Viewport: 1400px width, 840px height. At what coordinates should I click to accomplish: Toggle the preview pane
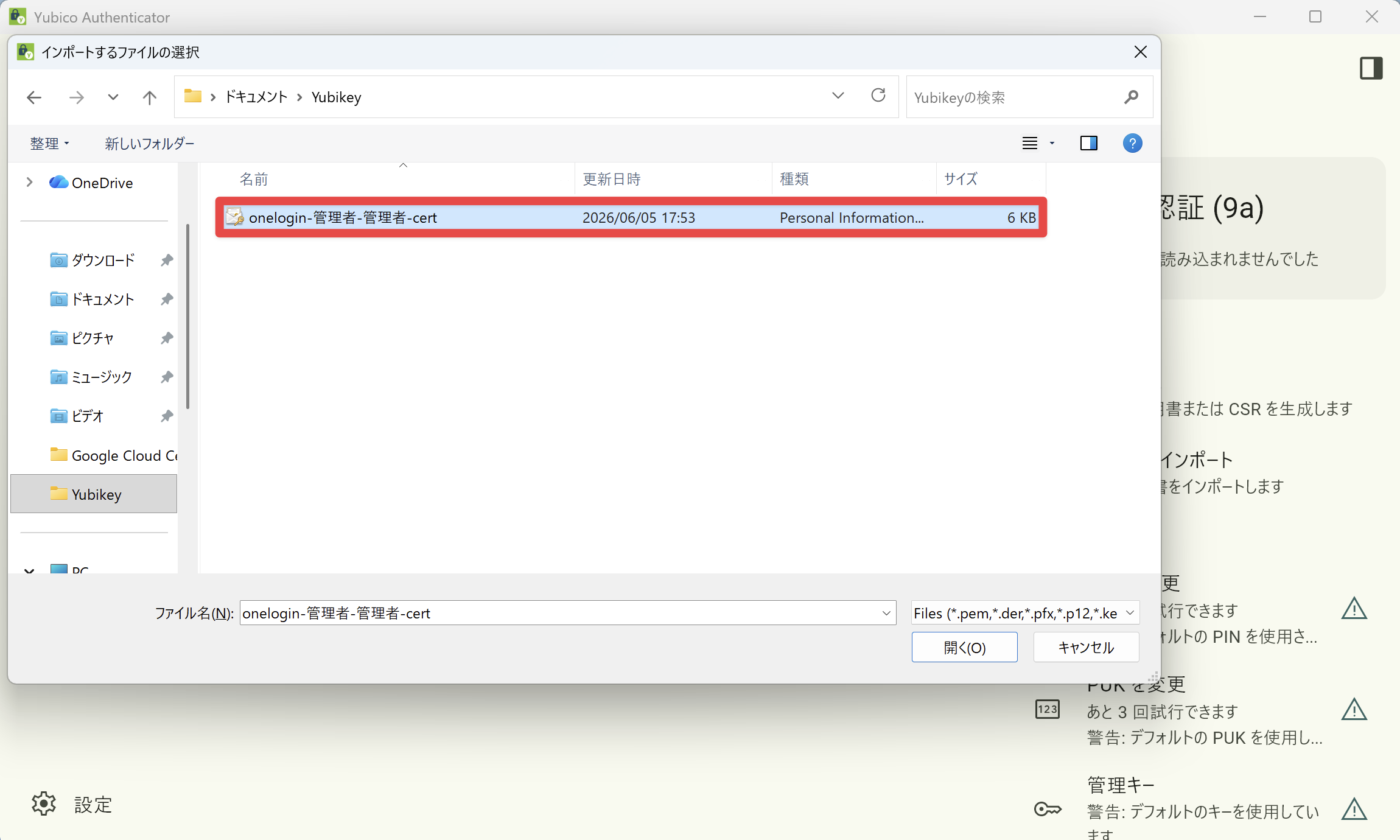click(x=1089, y=144)
